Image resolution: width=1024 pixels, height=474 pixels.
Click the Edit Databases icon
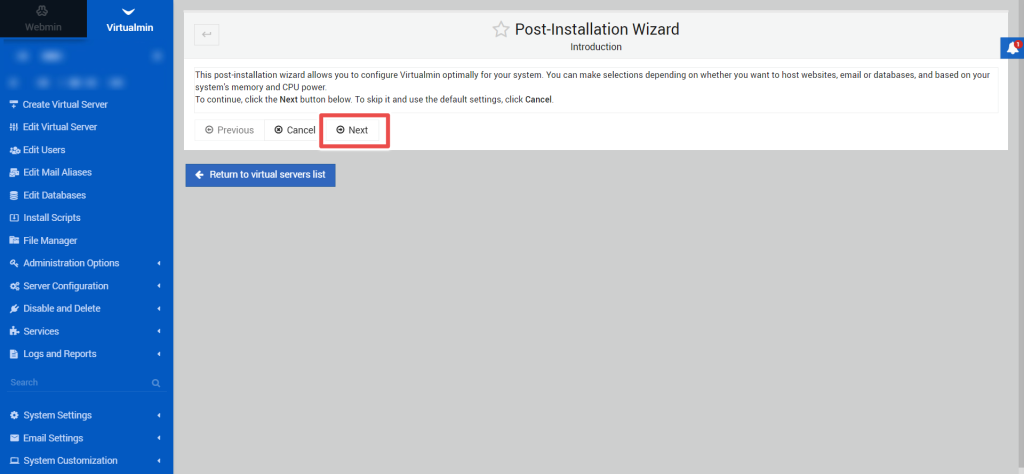(14, 195)
